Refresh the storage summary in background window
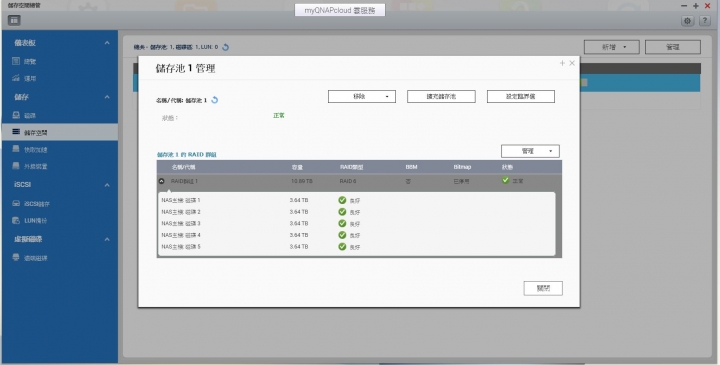Screen dimensions: 720x365 225,47
